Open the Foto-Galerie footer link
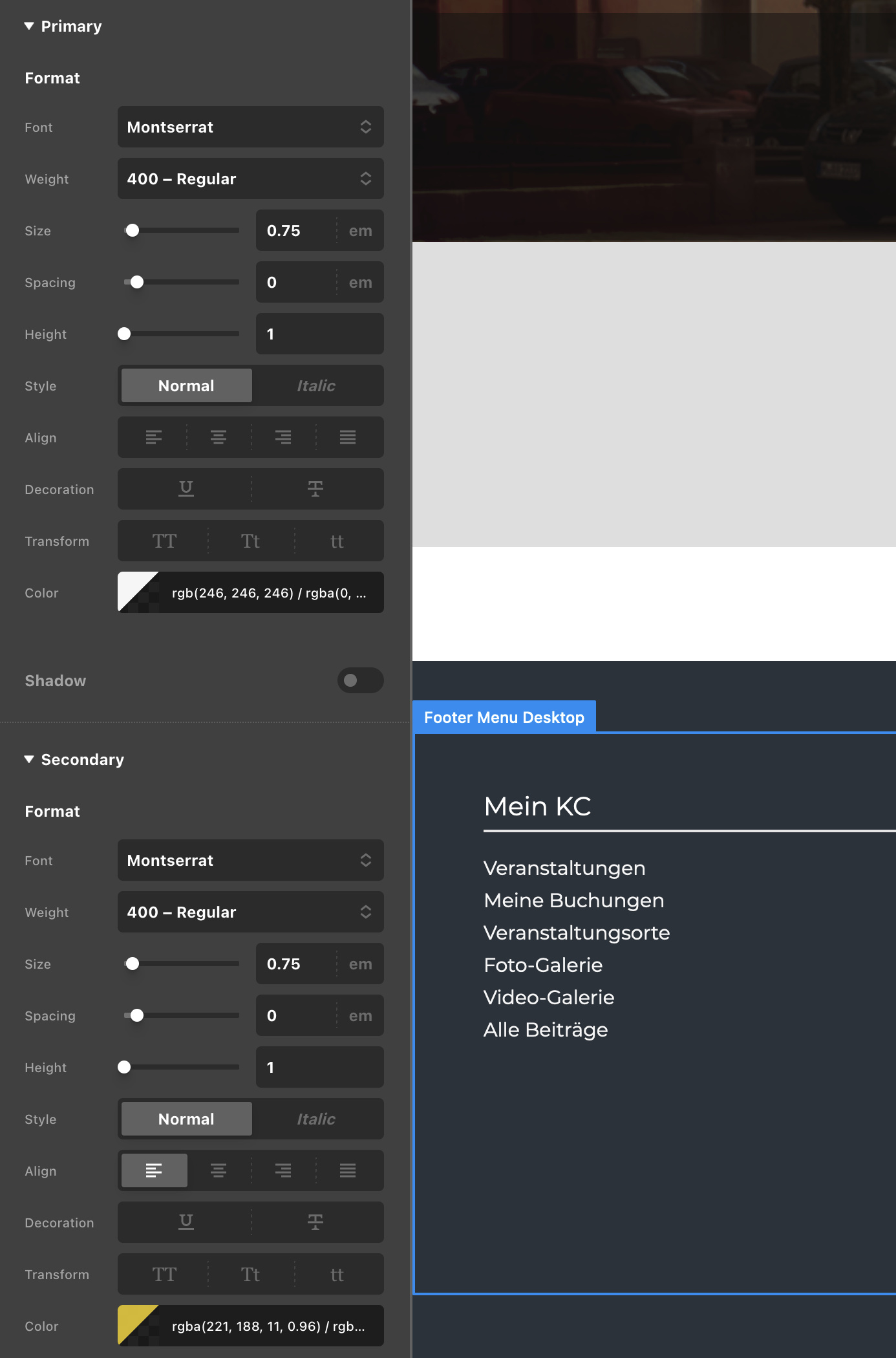This screenshot has height=1358, width=896. tap(542, 965)
